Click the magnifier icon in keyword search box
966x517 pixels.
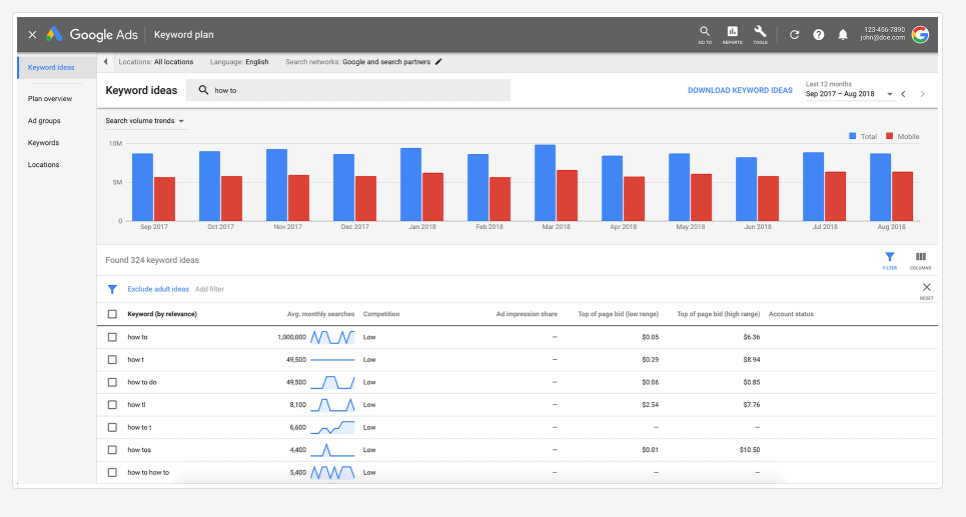[203, 90]
